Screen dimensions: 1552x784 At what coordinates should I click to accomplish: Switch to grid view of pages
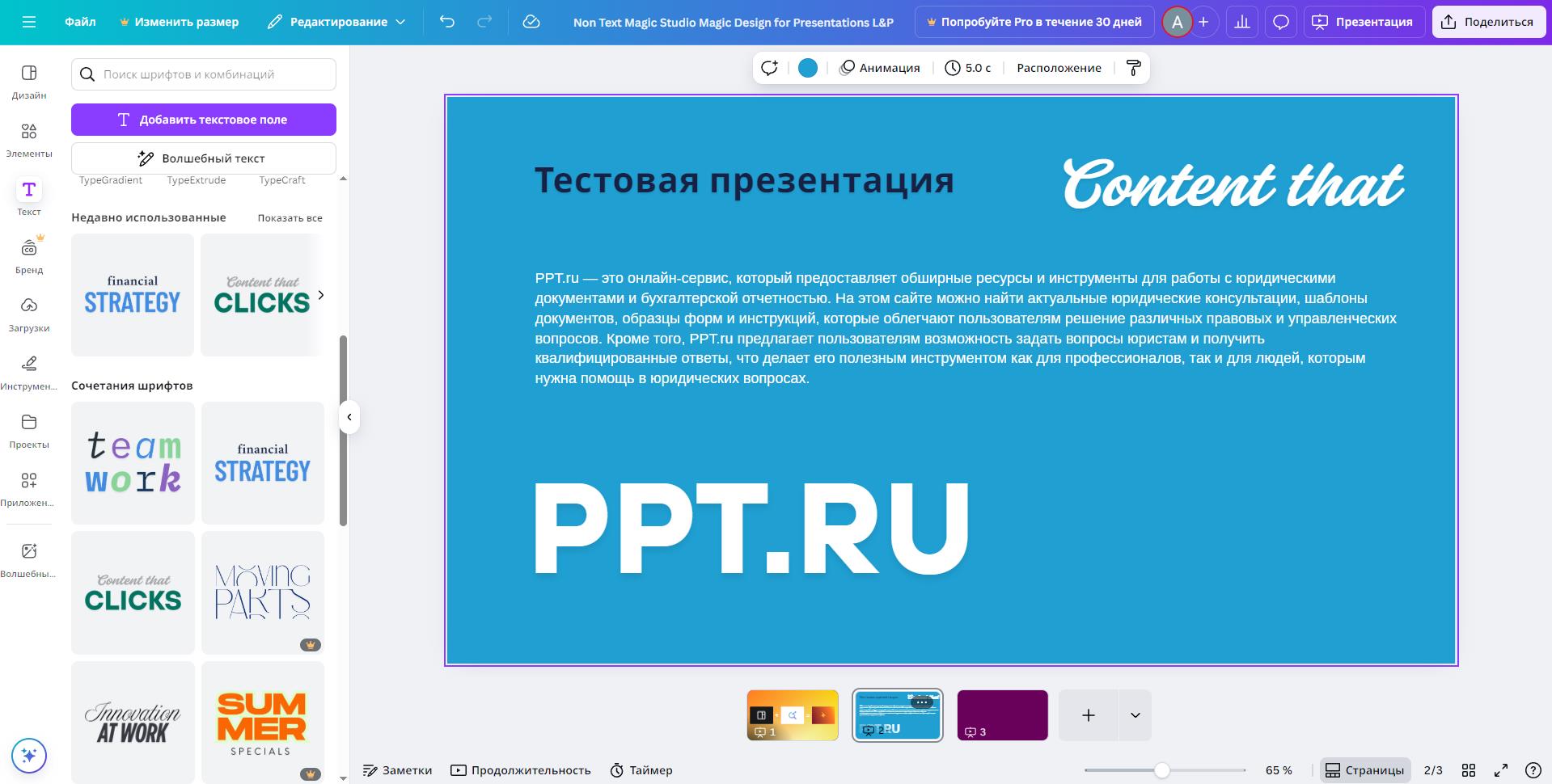tap(1469, 770)
